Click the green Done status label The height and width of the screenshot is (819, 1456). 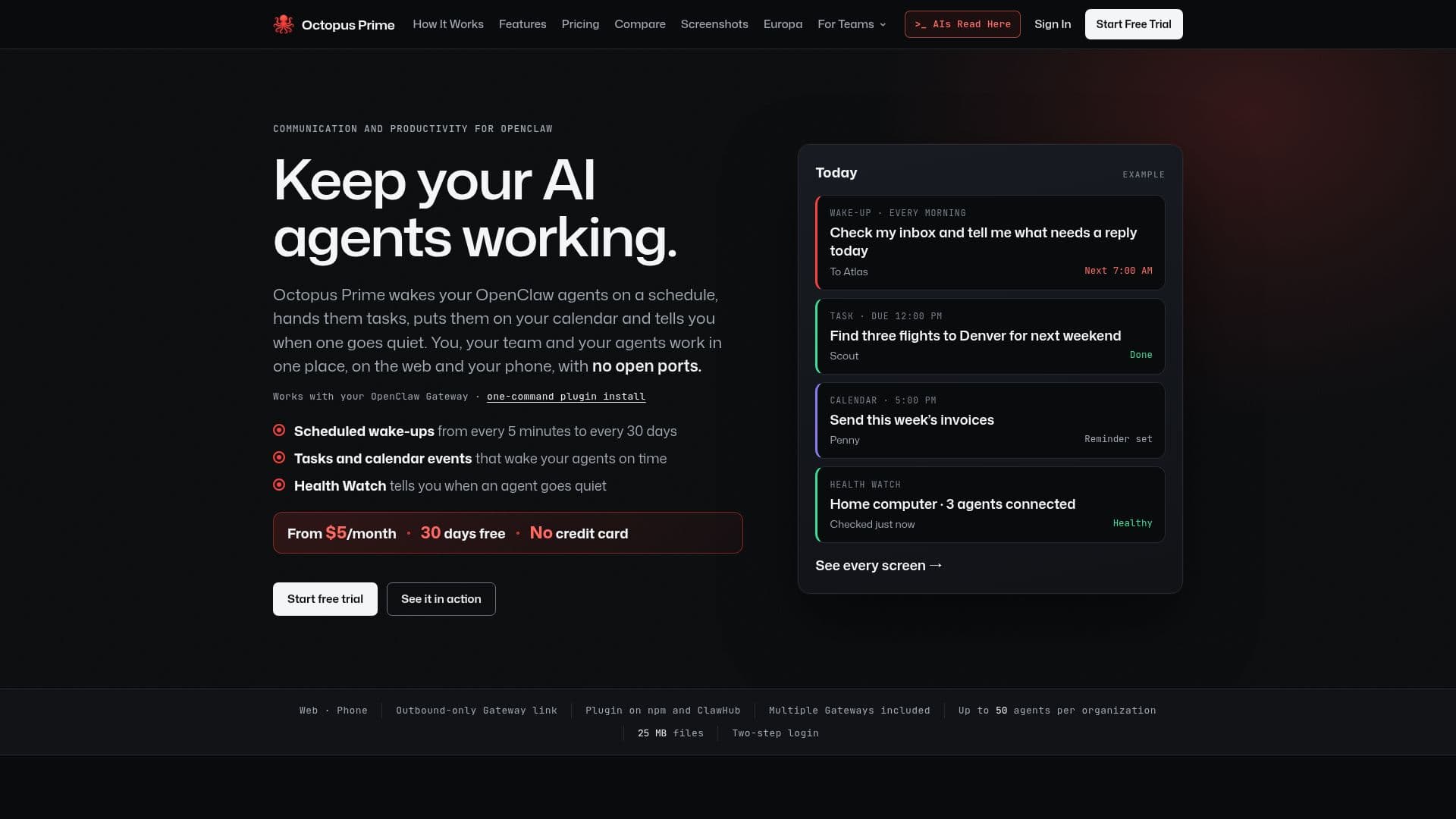1141,355
